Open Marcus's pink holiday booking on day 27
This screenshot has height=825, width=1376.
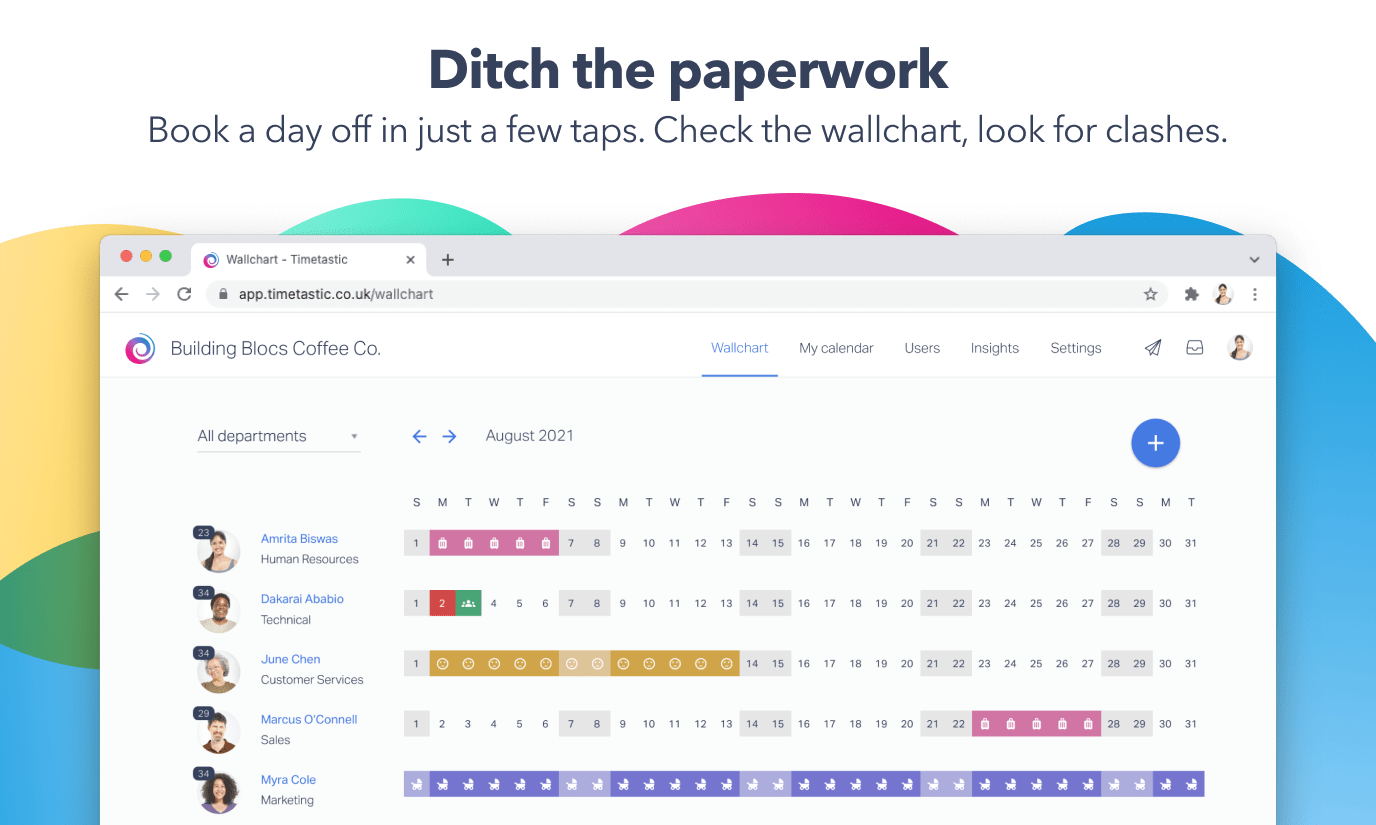[1088, 724]
